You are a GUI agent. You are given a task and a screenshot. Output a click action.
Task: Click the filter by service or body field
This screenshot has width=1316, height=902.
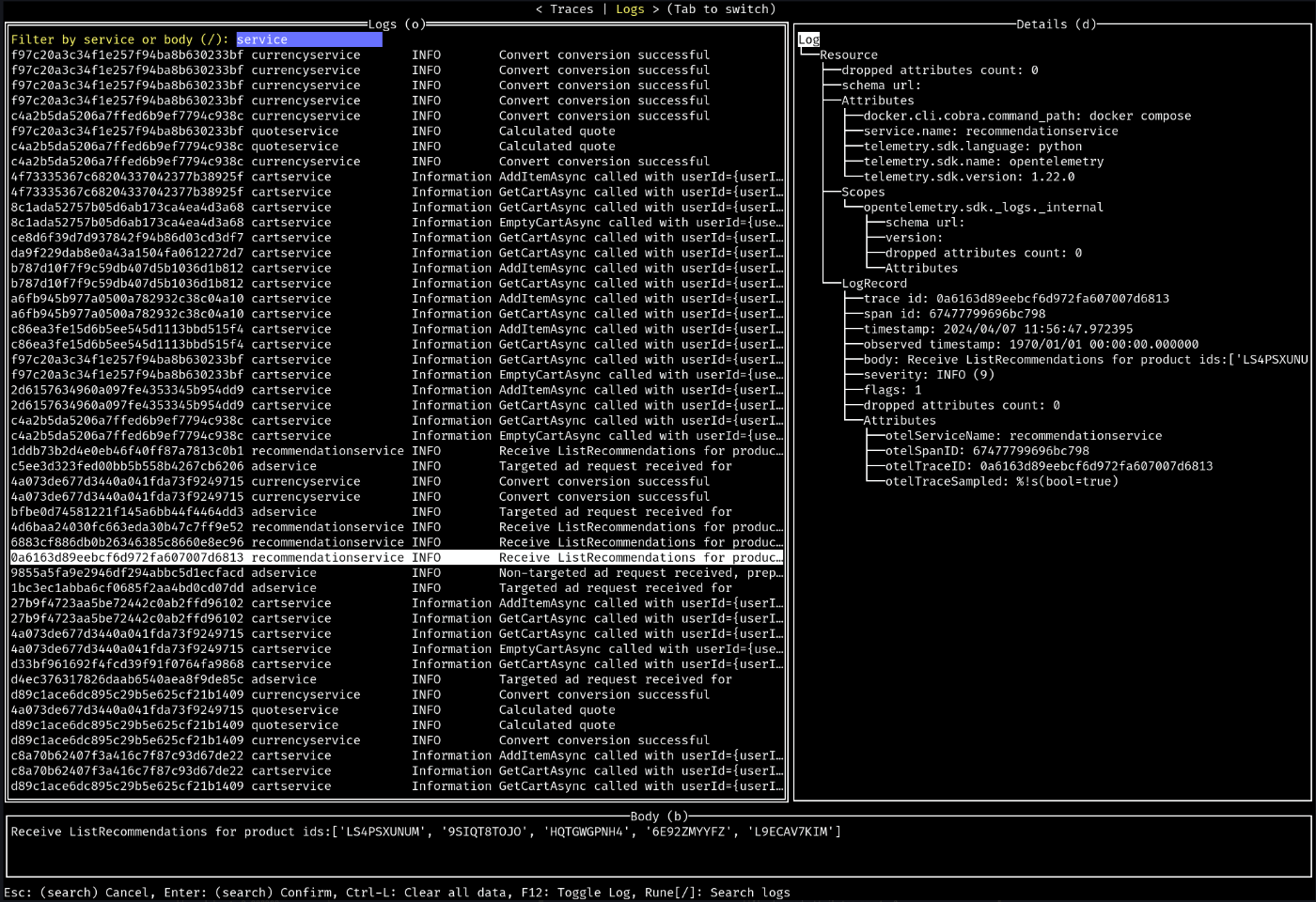point(308,39)
